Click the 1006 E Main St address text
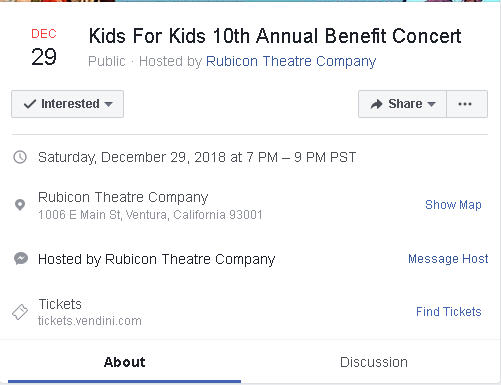Viewport: 501px width, 385px height. pyautogui.click(x=150, y=215)
